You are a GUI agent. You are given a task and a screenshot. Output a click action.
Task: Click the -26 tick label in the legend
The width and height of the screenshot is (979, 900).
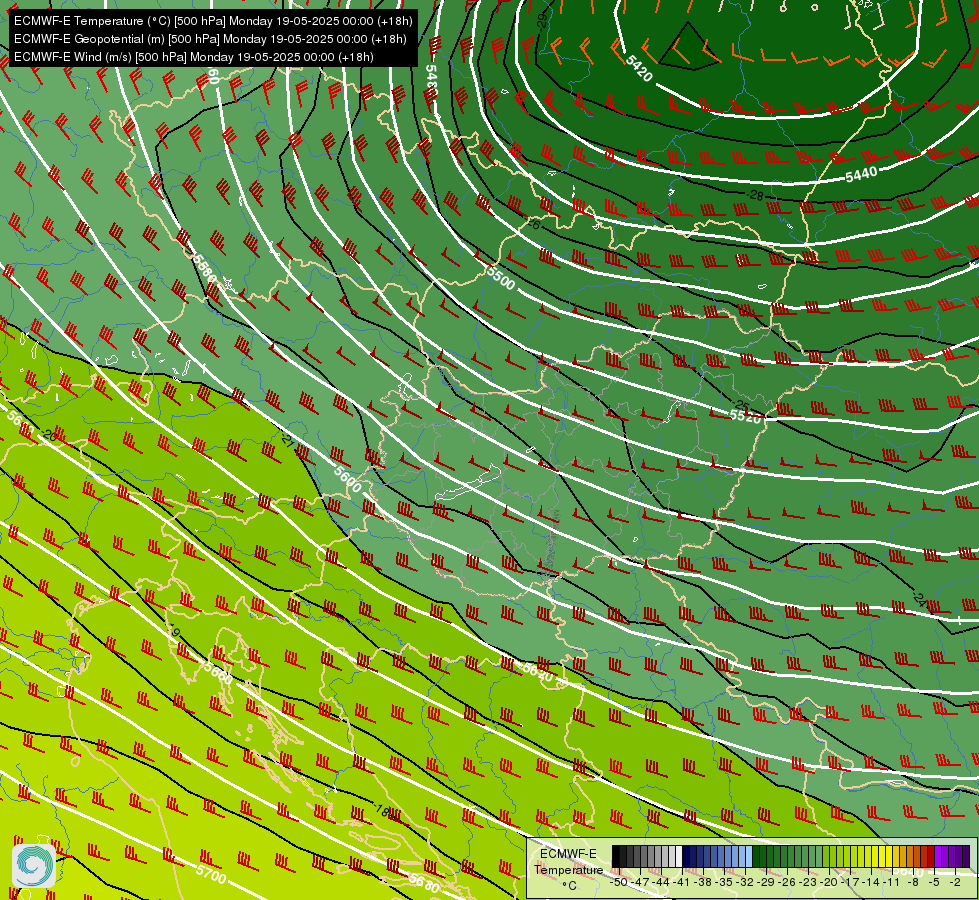tap(787, 883)
